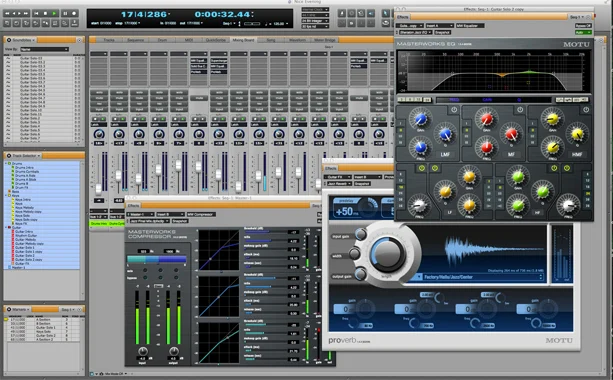Viewport: 613px width, 380px height.
Task: Toggle the metronome click icon
Action: [342, 13]
